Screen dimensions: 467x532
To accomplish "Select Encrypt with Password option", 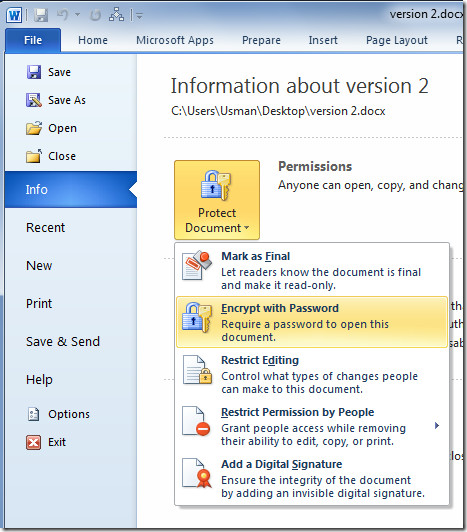I will pyautogui.click(x=312, y=322).
